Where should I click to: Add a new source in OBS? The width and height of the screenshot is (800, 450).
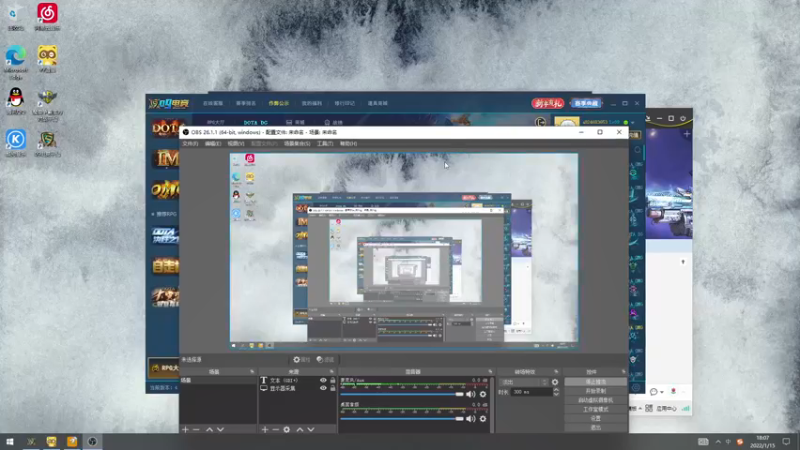click(x=265, y=430)
